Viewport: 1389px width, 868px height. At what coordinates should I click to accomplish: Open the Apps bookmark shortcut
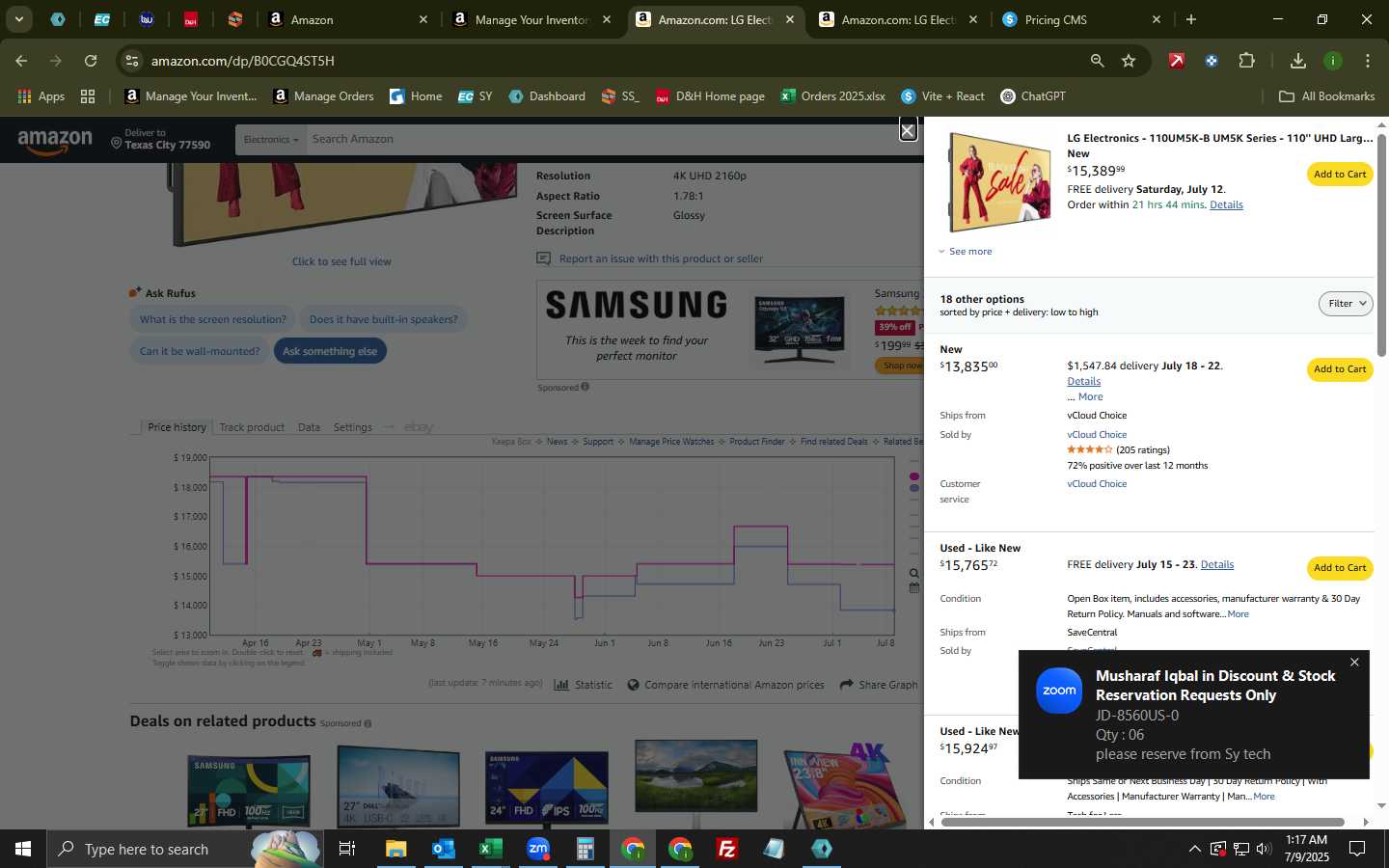tap(41, 96)
